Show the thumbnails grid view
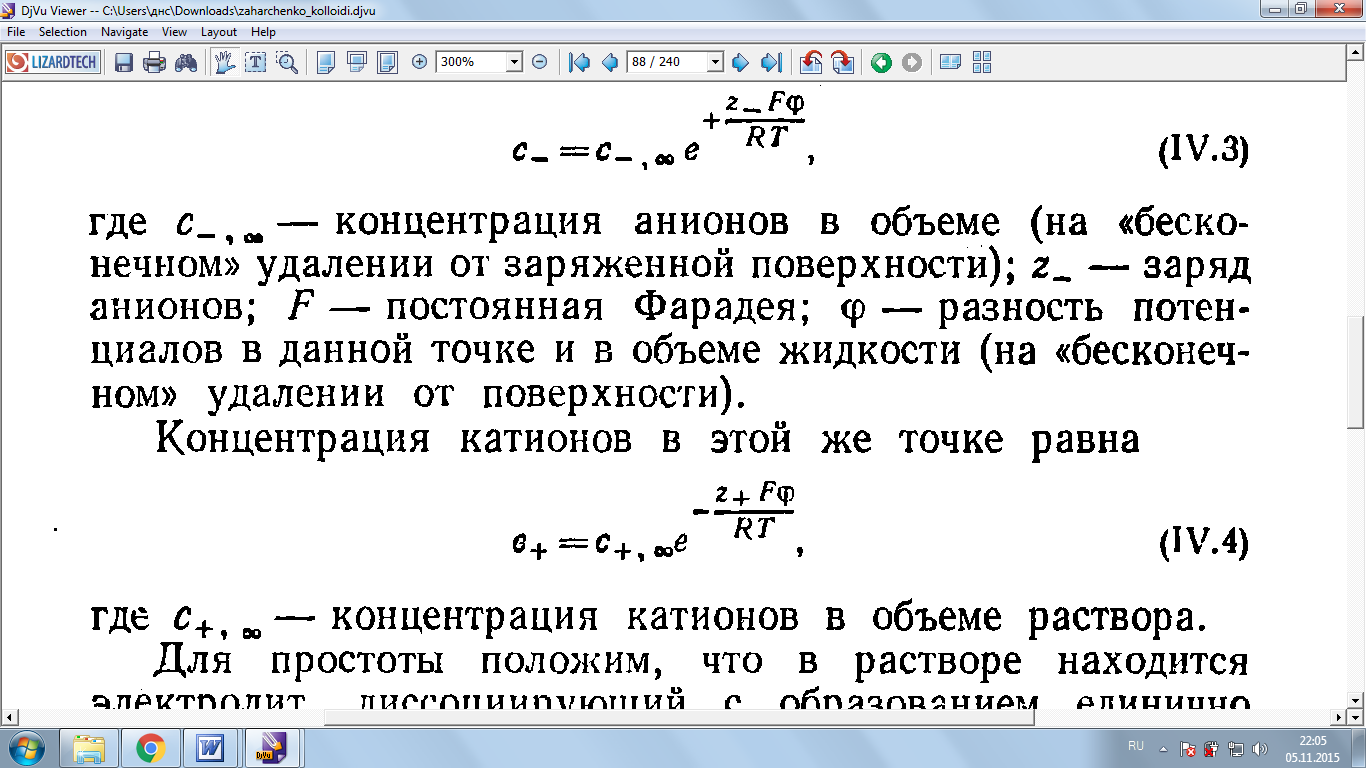The height and width of the screenshot is (768, 1366). 981,62
